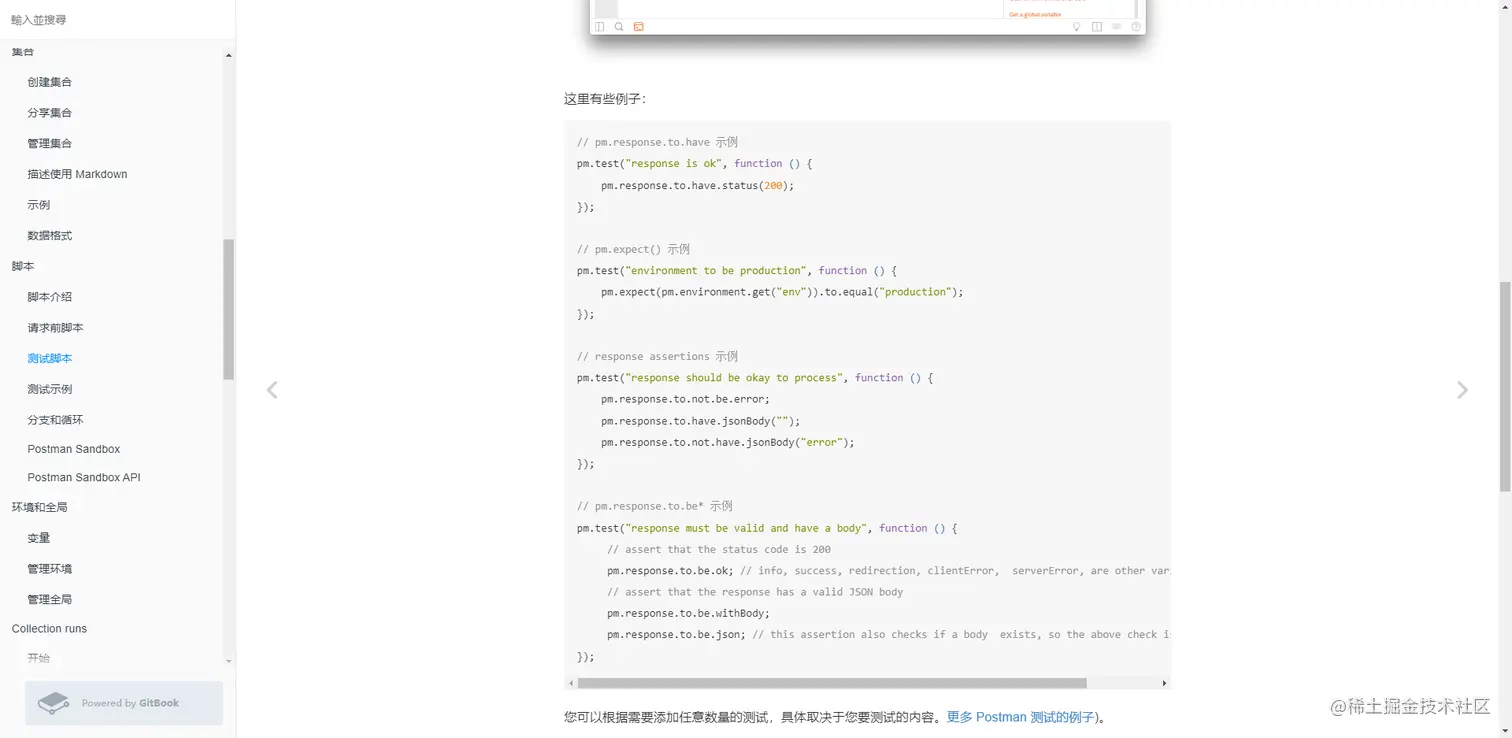Select the 脚本 section heading
Viewport: 1512px width, 738px height.
[x=23, y=266]
